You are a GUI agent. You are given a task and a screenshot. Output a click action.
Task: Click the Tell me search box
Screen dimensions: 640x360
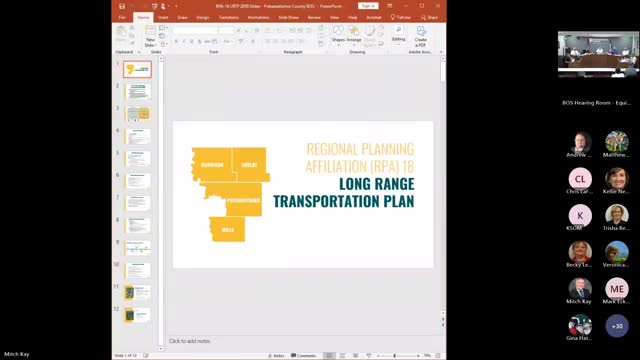pos(400,18)
